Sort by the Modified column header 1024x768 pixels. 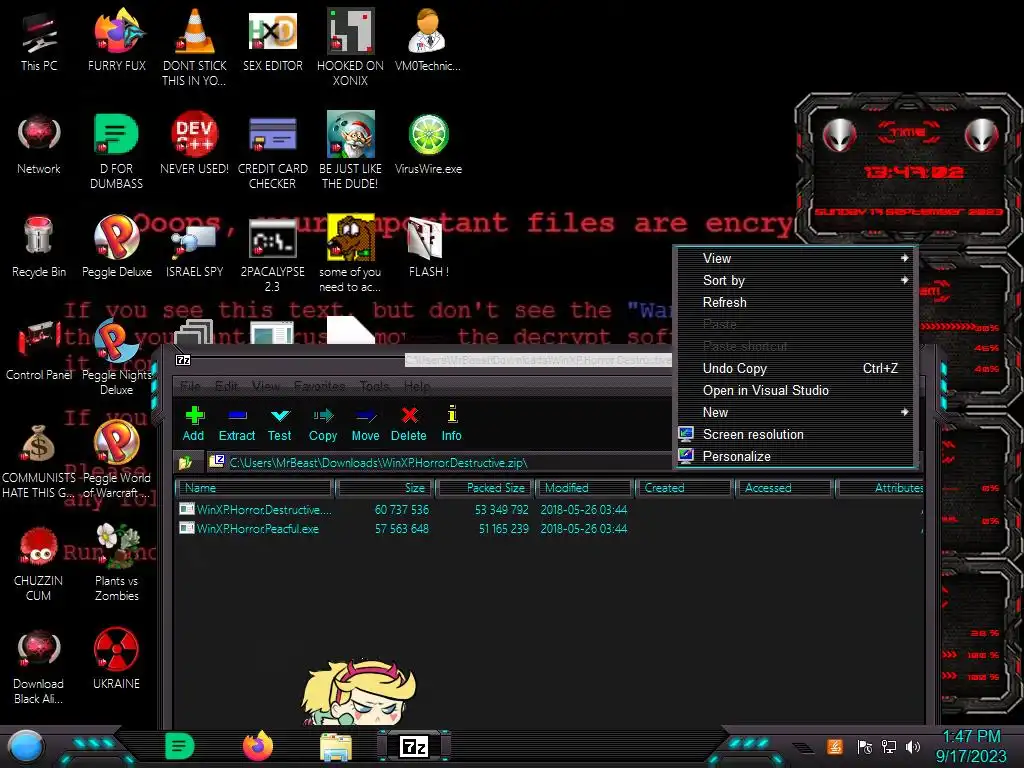tap(584, 488)
